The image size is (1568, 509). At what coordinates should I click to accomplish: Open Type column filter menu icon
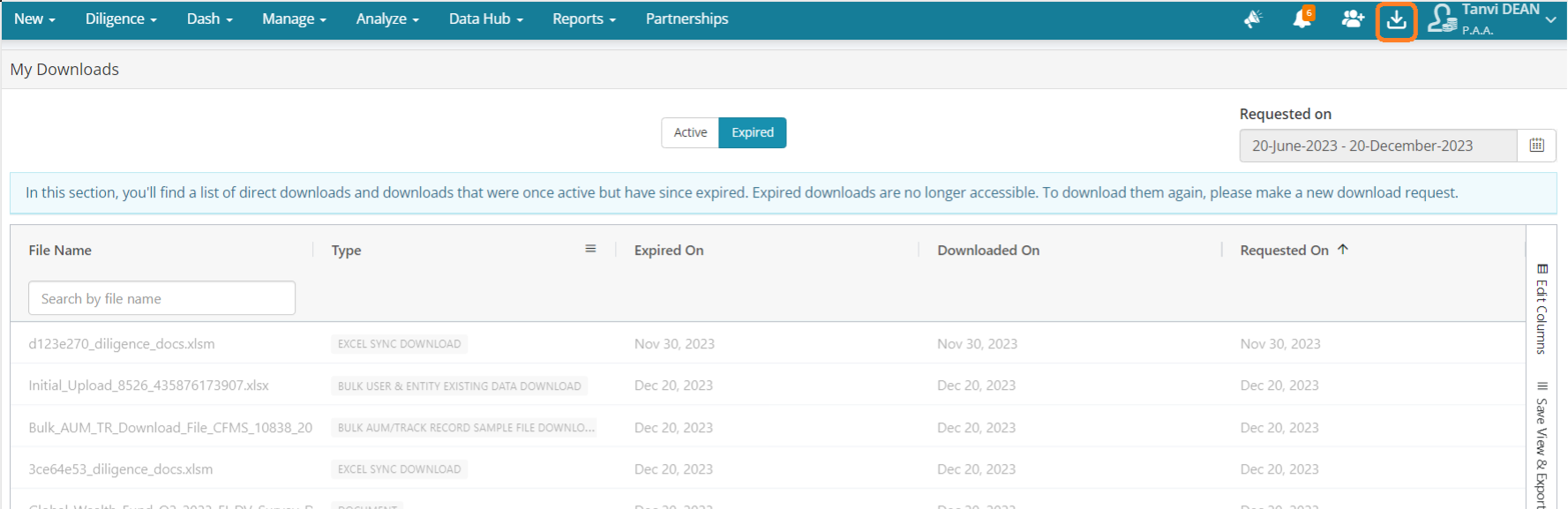(590, 249)
